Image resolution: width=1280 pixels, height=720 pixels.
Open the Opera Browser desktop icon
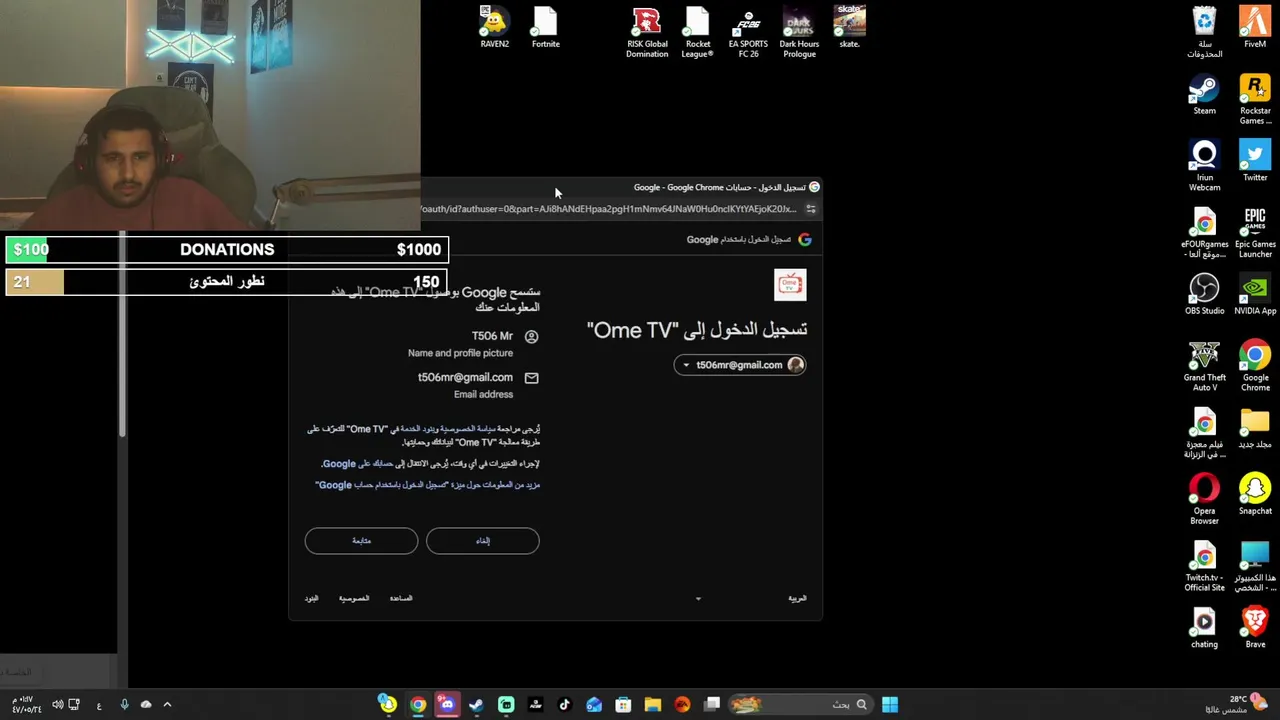1204,499
